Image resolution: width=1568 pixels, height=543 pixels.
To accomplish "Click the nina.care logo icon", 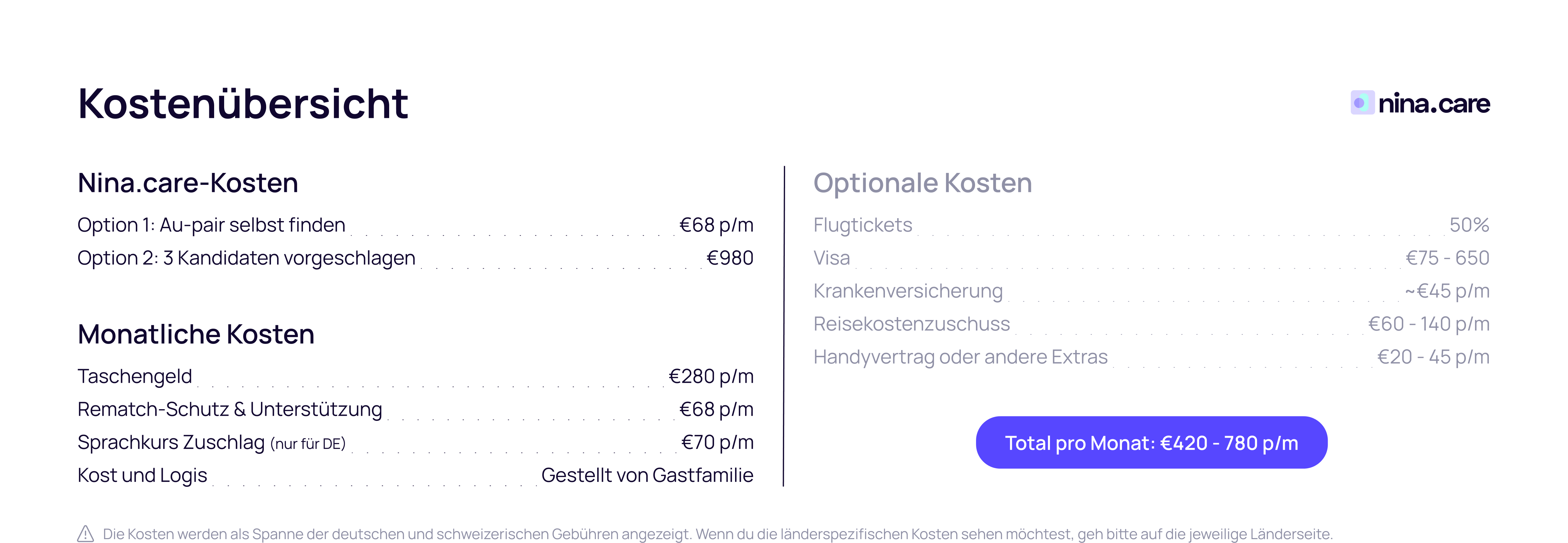I will coord(1362,103).
